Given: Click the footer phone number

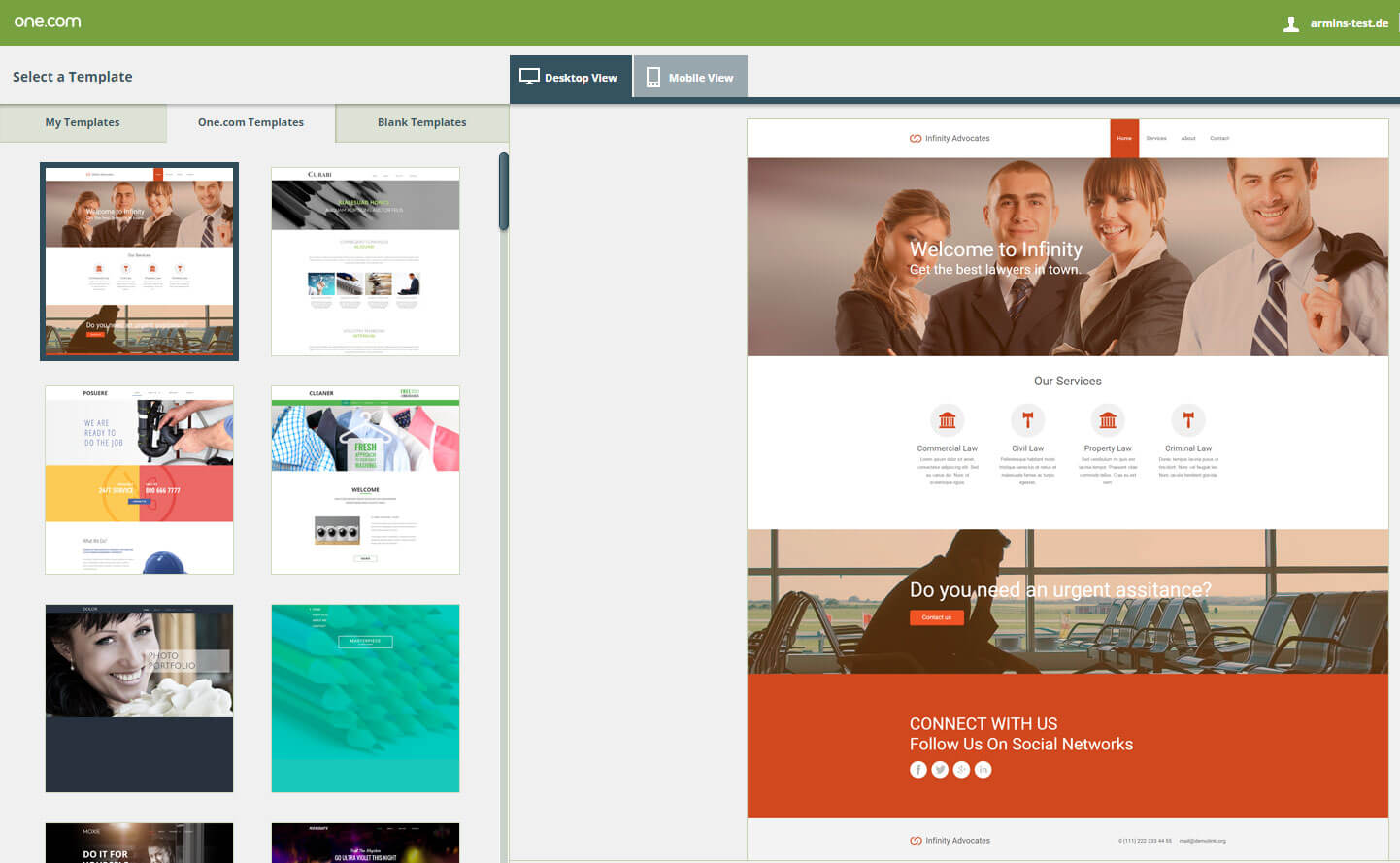Looking at the screenshot, I should pyautogui.click(x=1145, y=841).
